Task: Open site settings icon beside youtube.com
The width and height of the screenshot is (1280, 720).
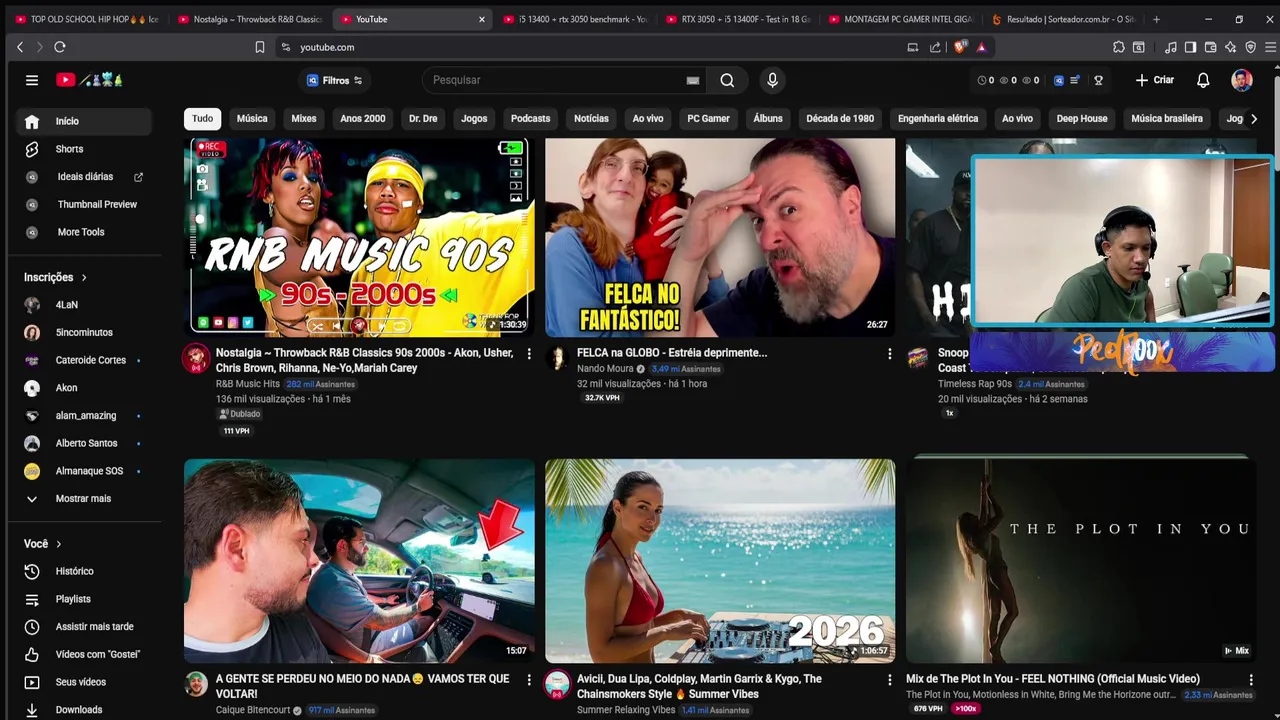Action: [x=286, y=47]
